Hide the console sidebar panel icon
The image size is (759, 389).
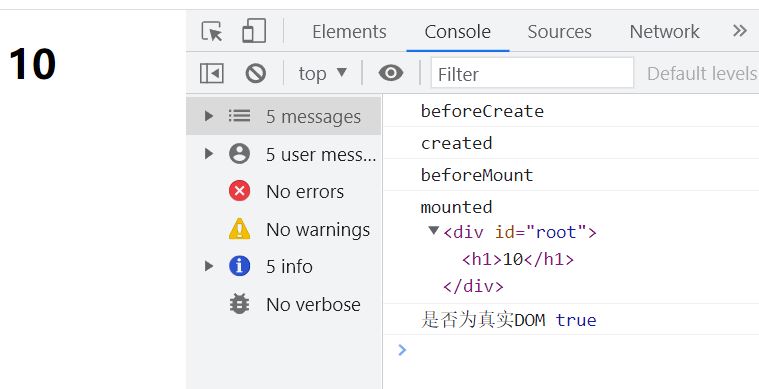(212, 74)
